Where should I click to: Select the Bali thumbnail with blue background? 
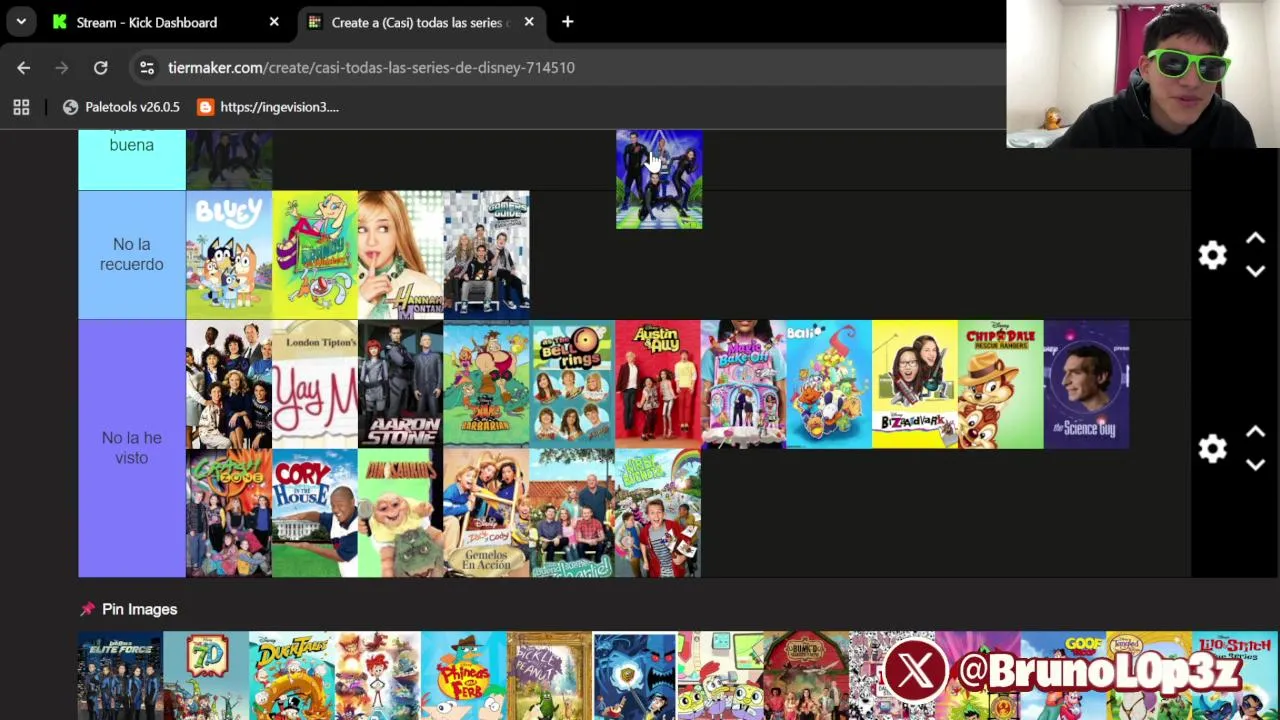tap(829, 384)
